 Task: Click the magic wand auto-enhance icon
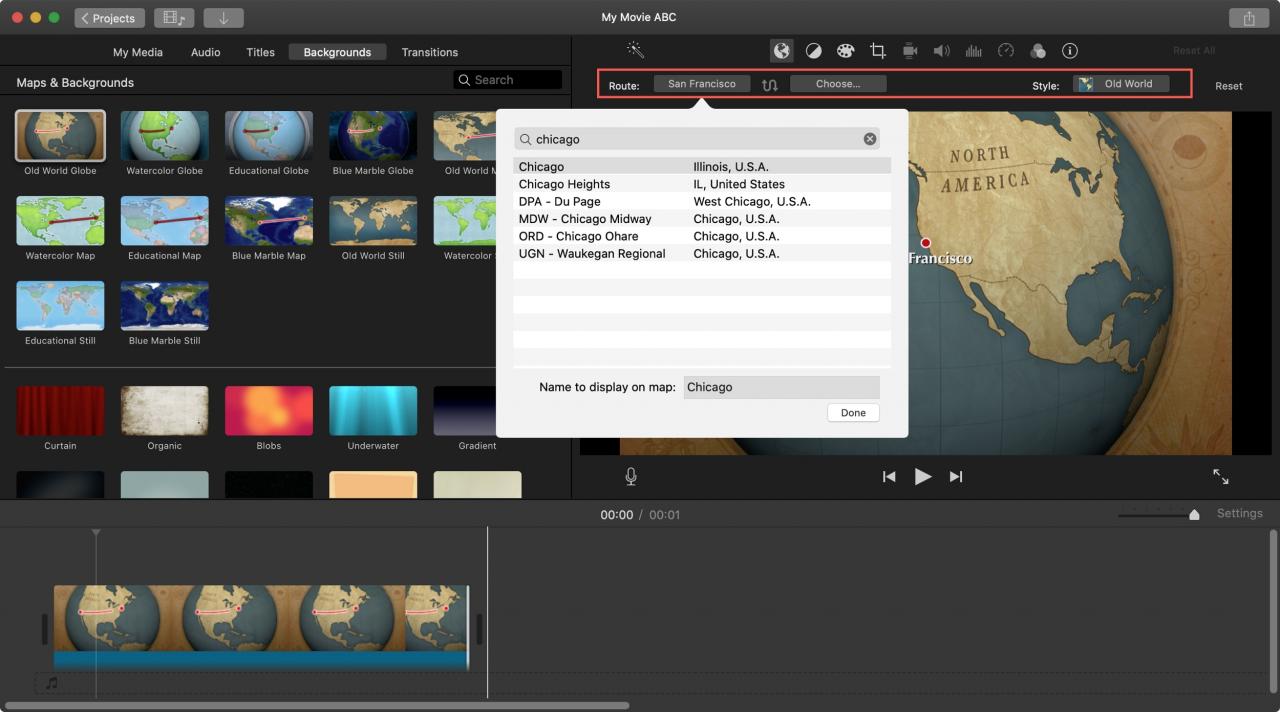coord(635,50)
